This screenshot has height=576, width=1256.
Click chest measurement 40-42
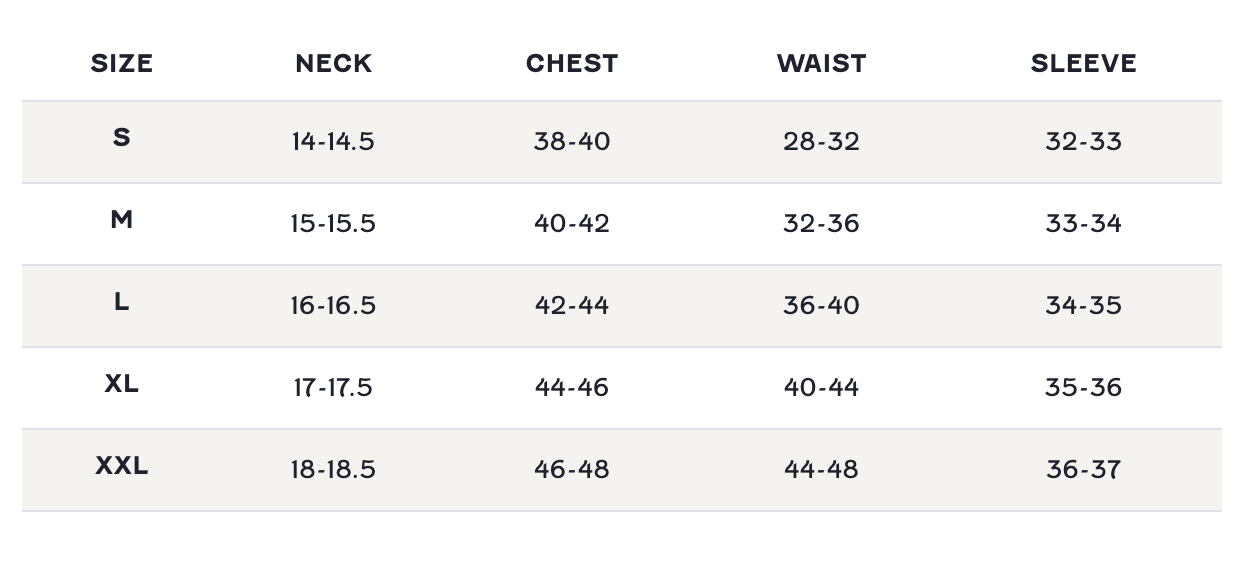572,224
